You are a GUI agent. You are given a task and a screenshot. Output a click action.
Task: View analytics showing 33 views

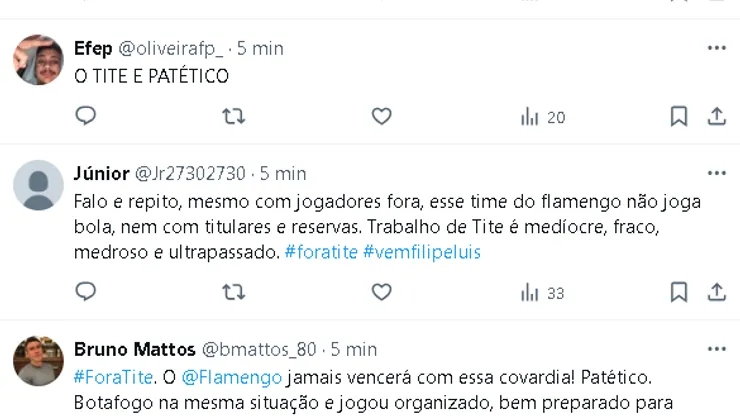coord(542,293)
